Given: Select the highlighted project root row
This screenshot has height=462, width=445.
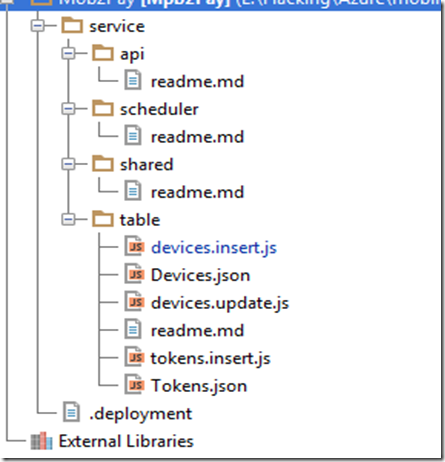Looking at the screenshot, I should (x=221, y=4).
